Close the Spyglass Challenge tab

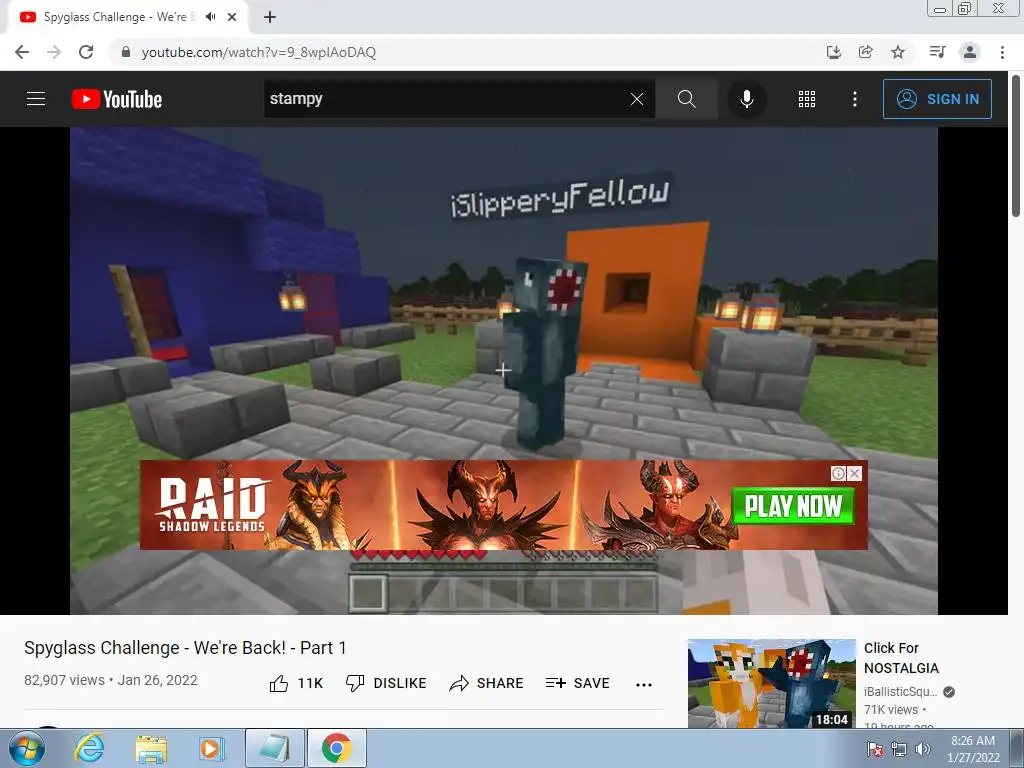coord(232,17)
